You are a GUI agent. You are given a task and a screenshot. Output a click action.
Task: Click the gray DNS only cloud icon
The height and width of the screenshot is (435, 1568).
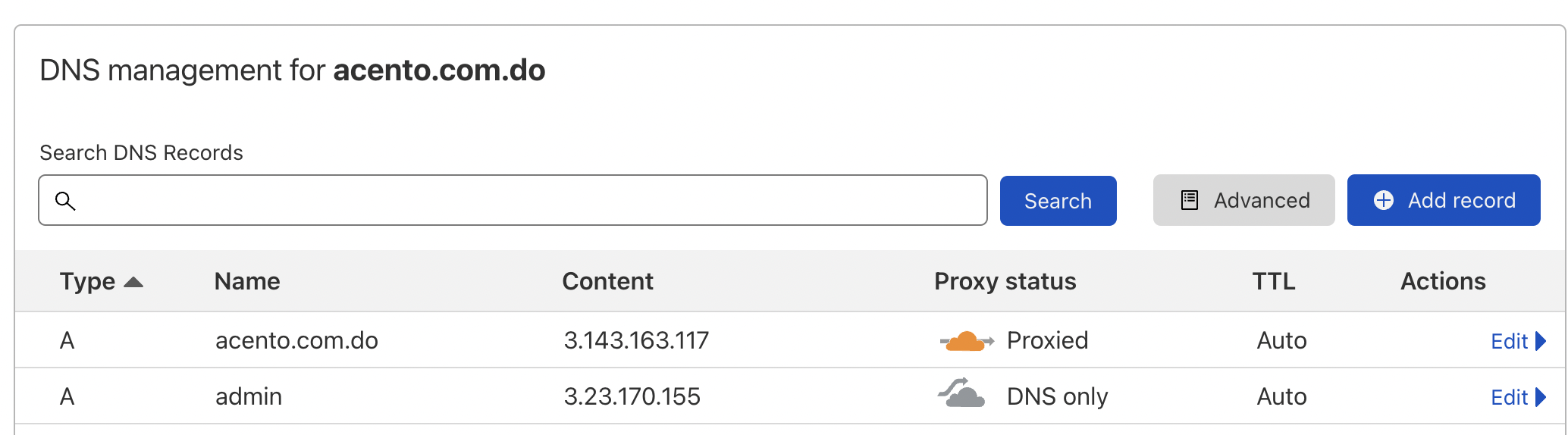[x=962, y=394]
